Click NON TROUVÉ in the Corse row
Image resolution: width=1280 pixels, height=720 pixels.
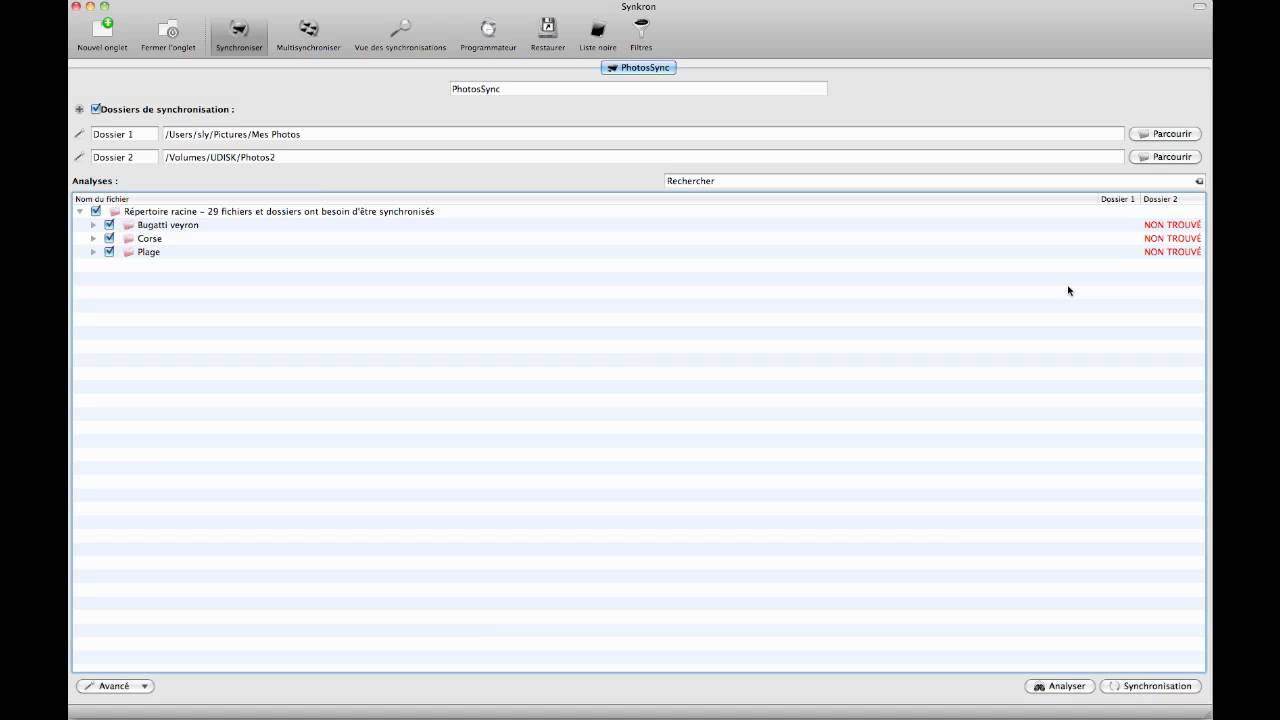click(1172, 239)
